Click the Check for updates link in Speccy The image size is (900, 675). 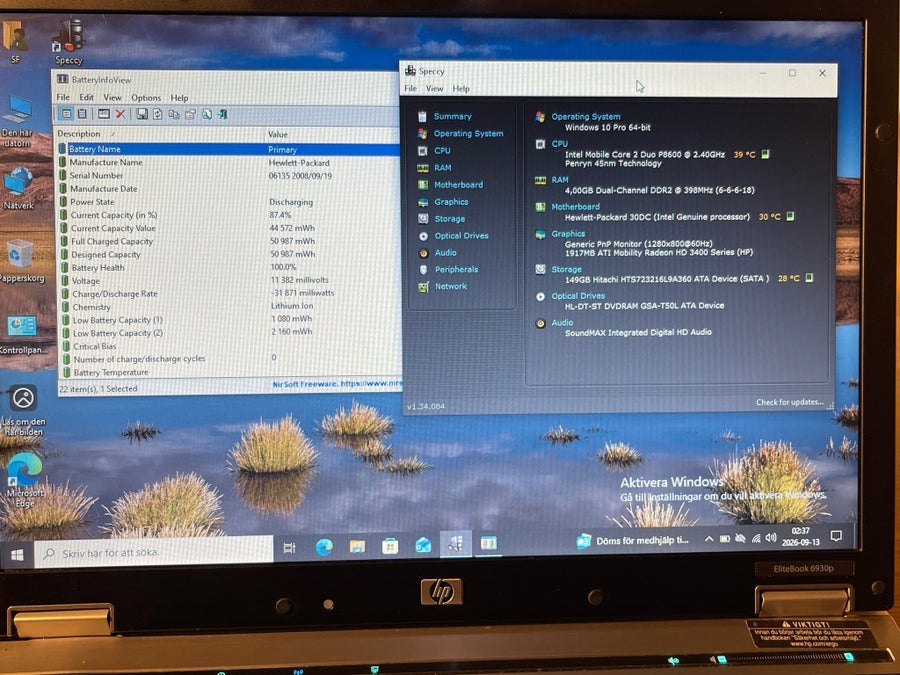(790, 402)
